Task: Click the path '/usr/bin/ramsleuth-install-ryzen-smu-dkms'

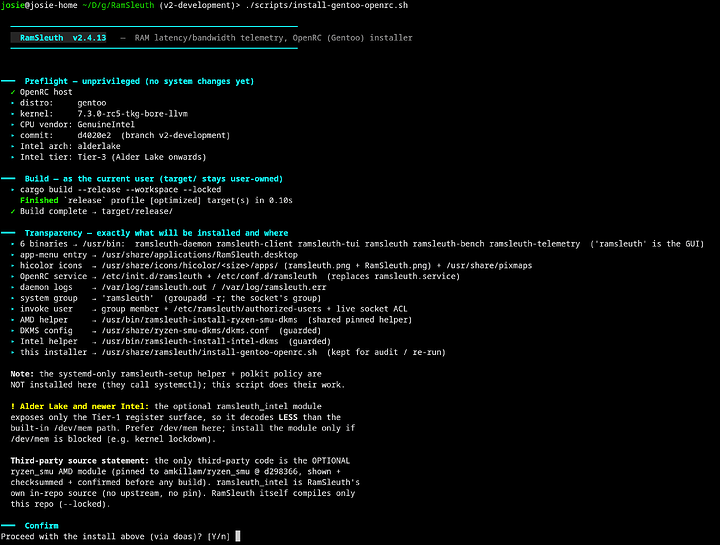Action: coord(200,320)
